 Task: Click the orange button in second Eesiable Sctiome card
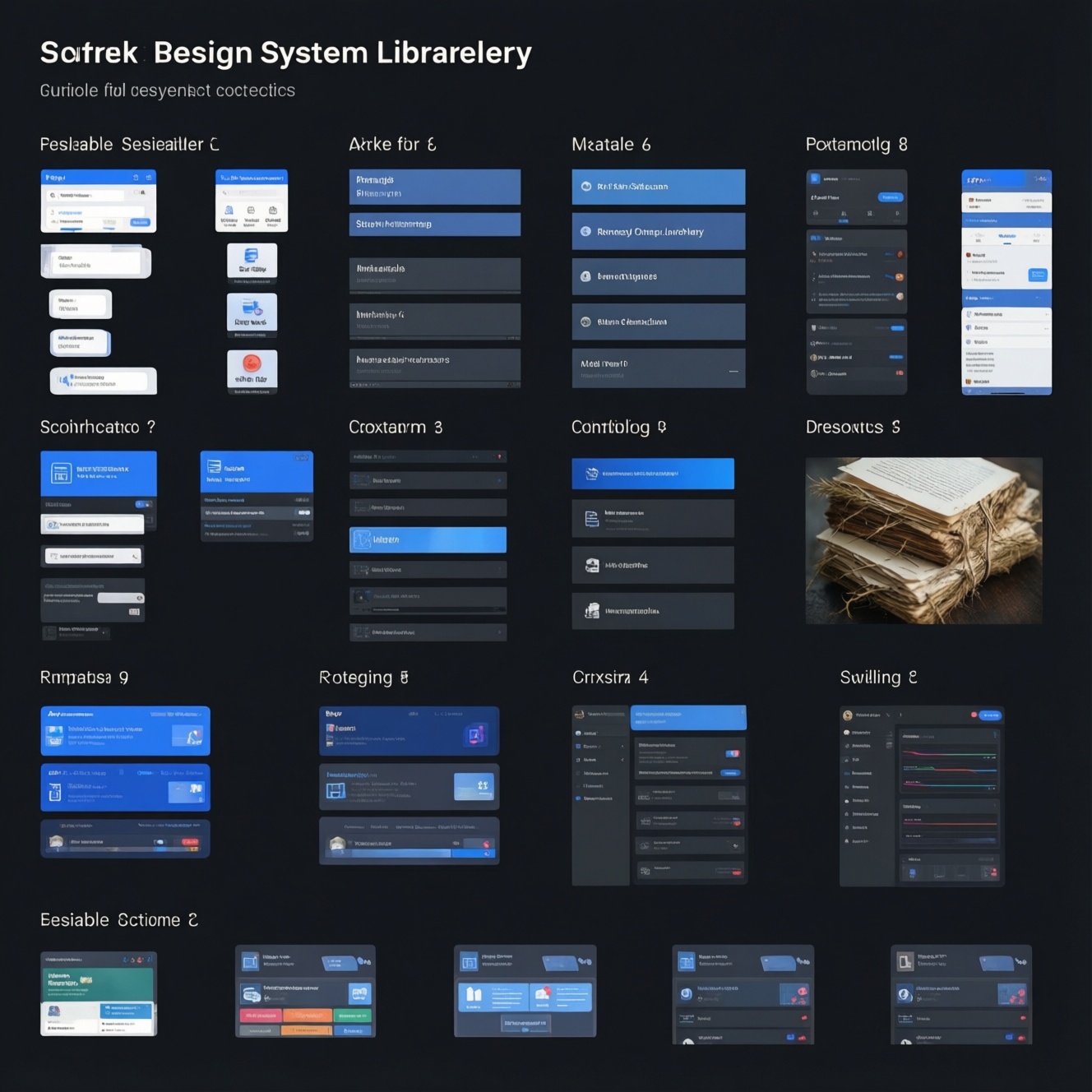(x=308, y=1016)
